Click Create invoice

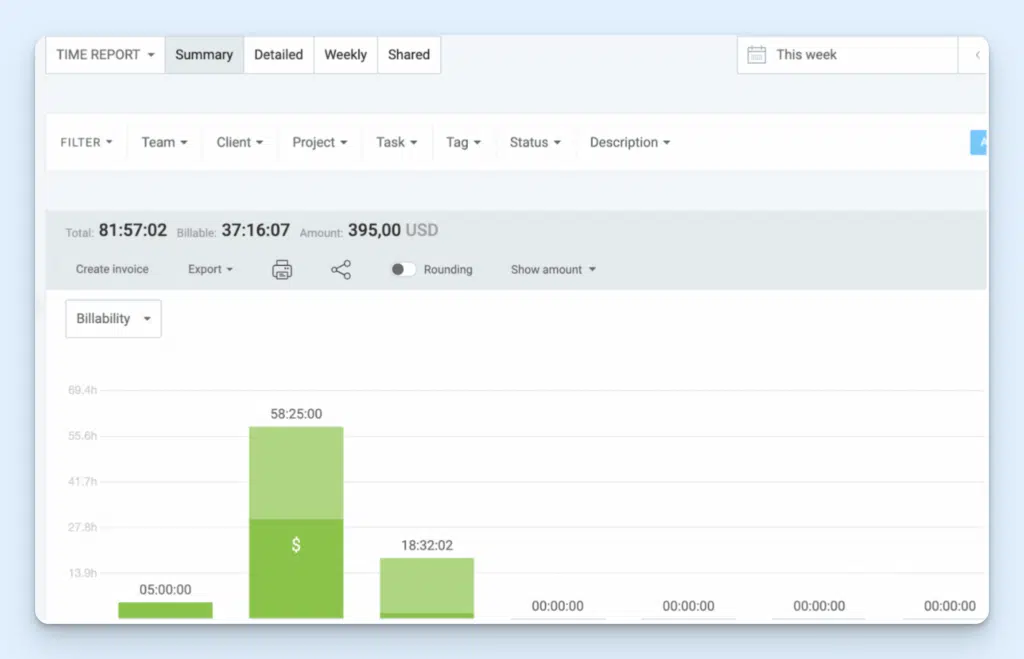pyautogui.click(x=112, y=269)
